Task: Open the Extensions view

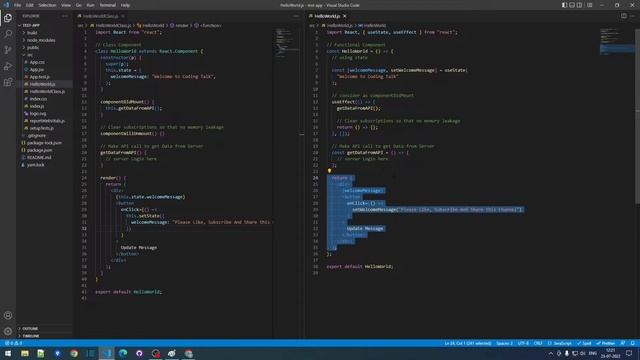Action: pos(8,82)
